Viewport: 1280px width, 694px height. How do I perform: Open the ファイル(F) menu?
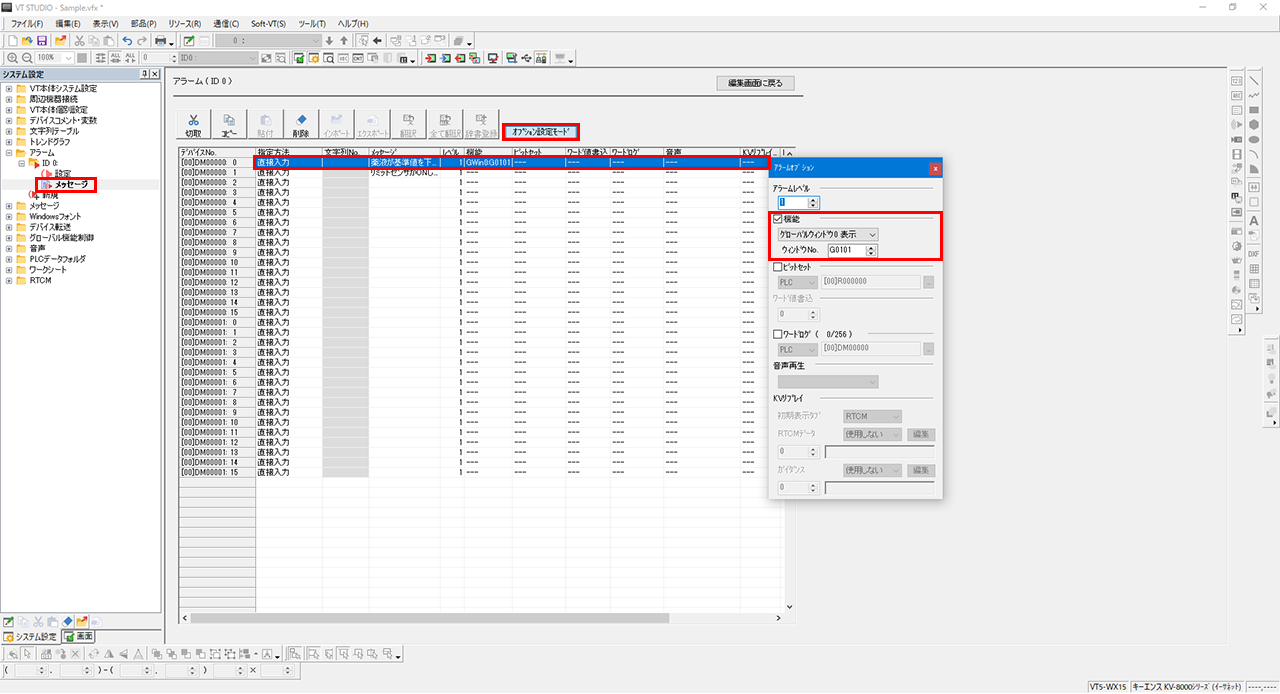pyautogui.click(x=26, y=23)
